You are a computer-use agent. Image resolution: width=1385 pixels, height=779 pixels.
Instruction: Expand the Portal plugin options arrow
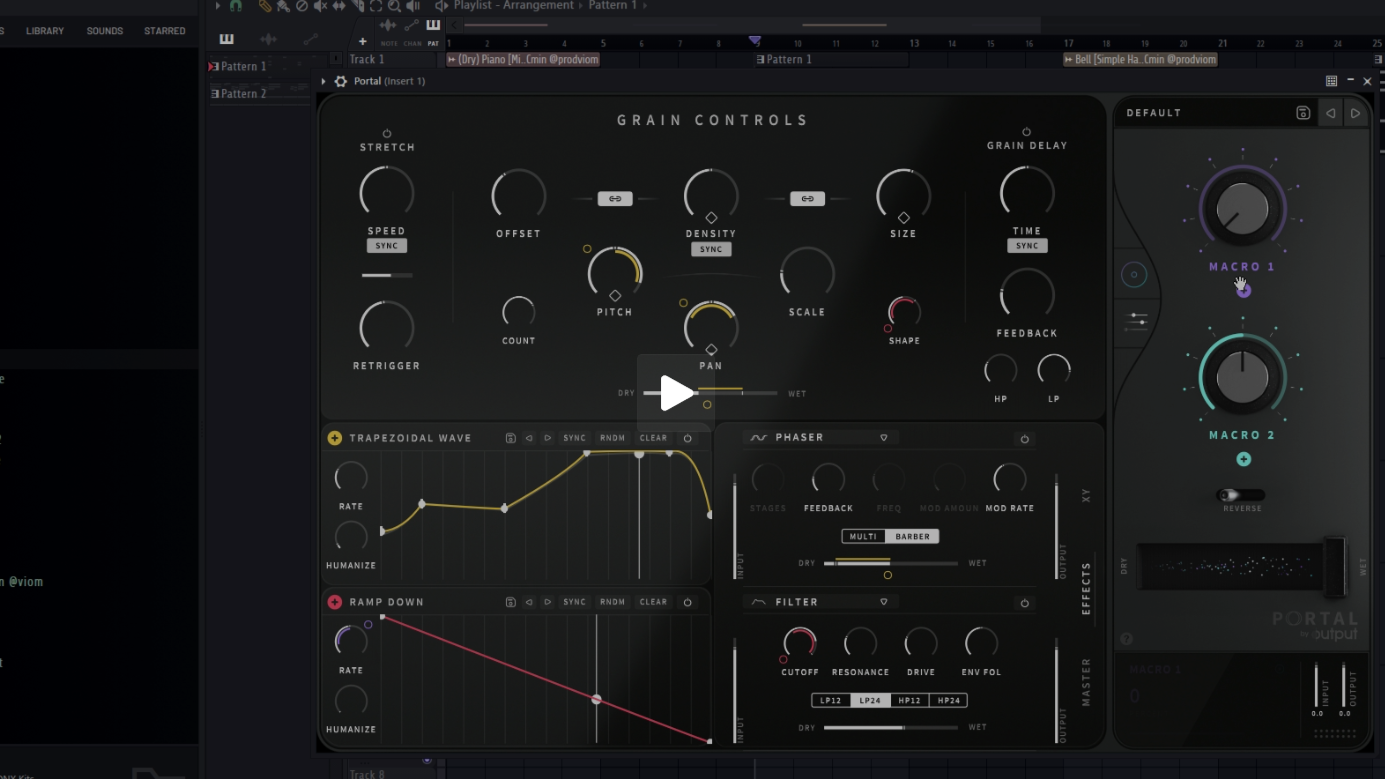click(323, 81)
